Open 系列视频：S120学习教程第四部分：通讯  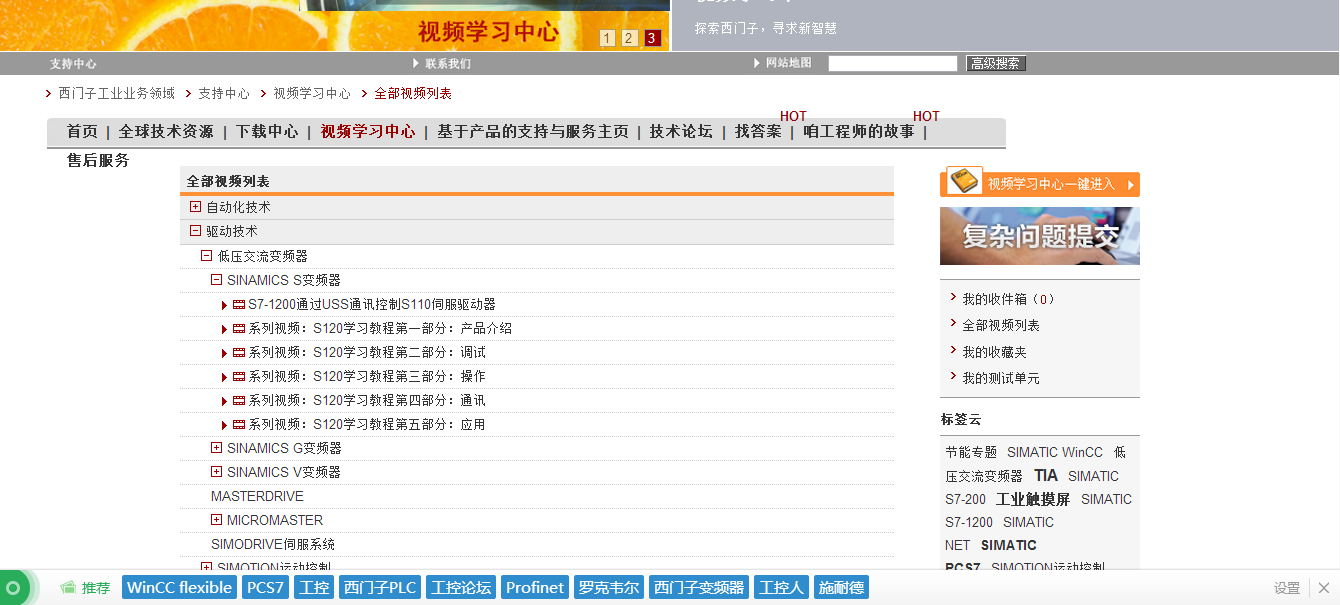pos(367,401)
